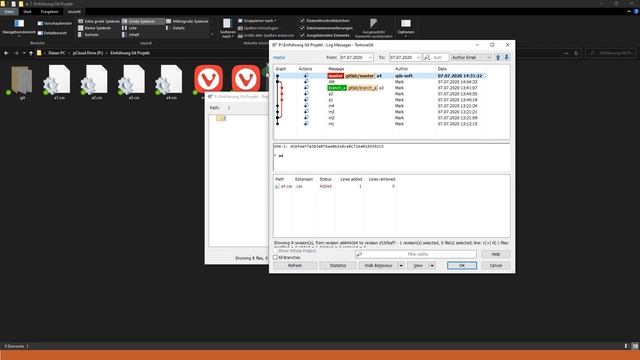Click the Explorer search box

pyautogui.click(x=611, y=53)
